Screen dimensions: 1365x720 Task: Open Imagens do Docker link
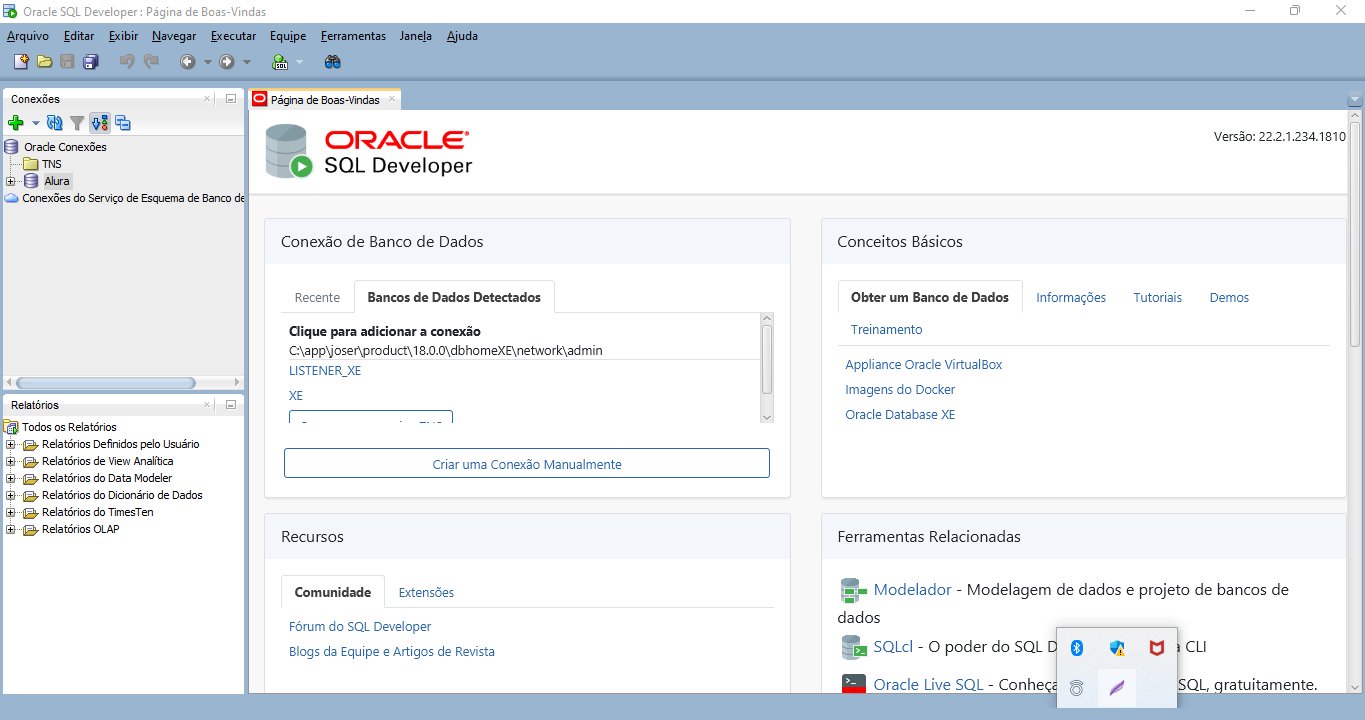pos(900,390)
